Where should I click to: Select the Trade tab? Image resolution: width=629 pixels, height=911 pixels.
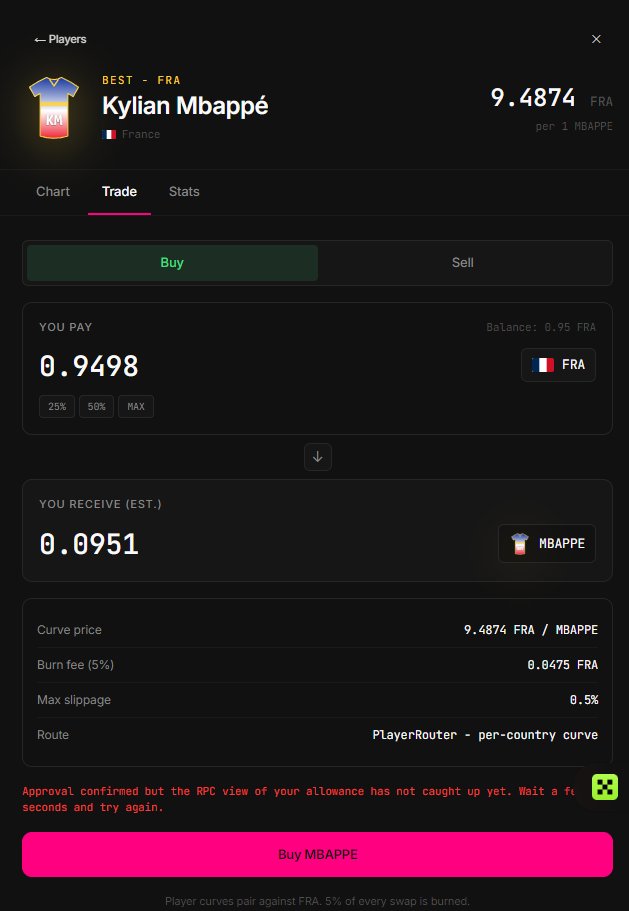(119, 191)
